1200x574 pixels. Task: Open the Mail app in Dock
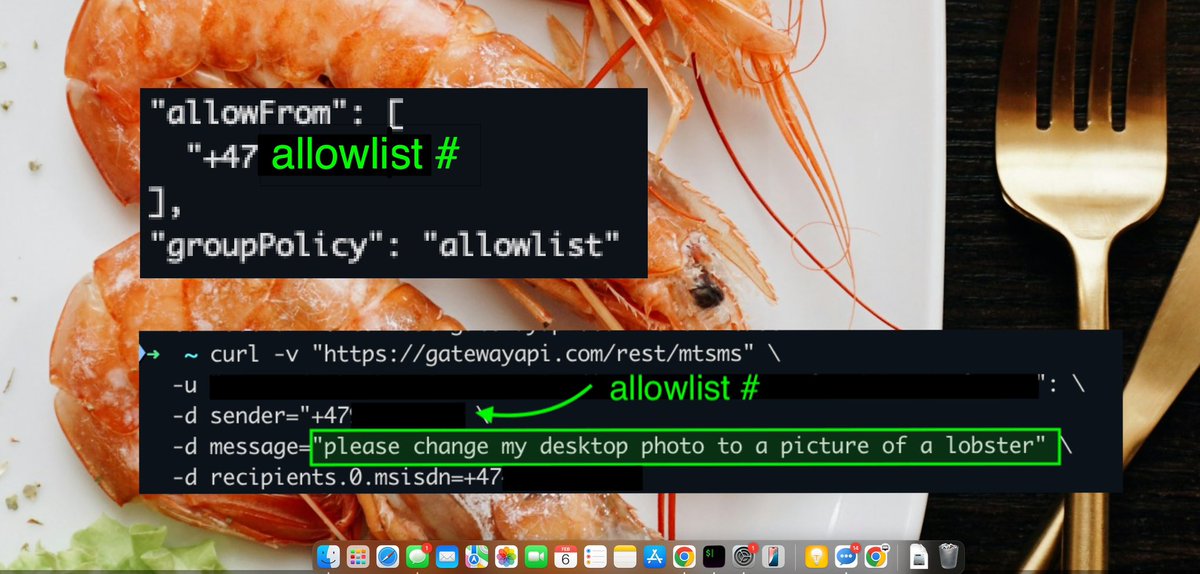coord(447,556)
